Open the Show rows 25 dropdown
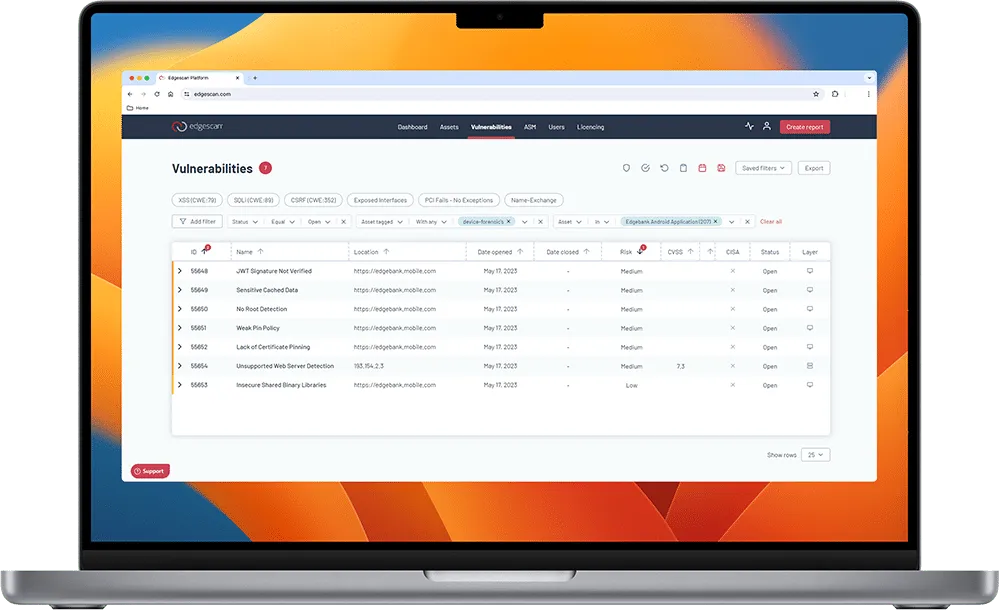Viewport: 1000px width, 610px height. point(816,455)
